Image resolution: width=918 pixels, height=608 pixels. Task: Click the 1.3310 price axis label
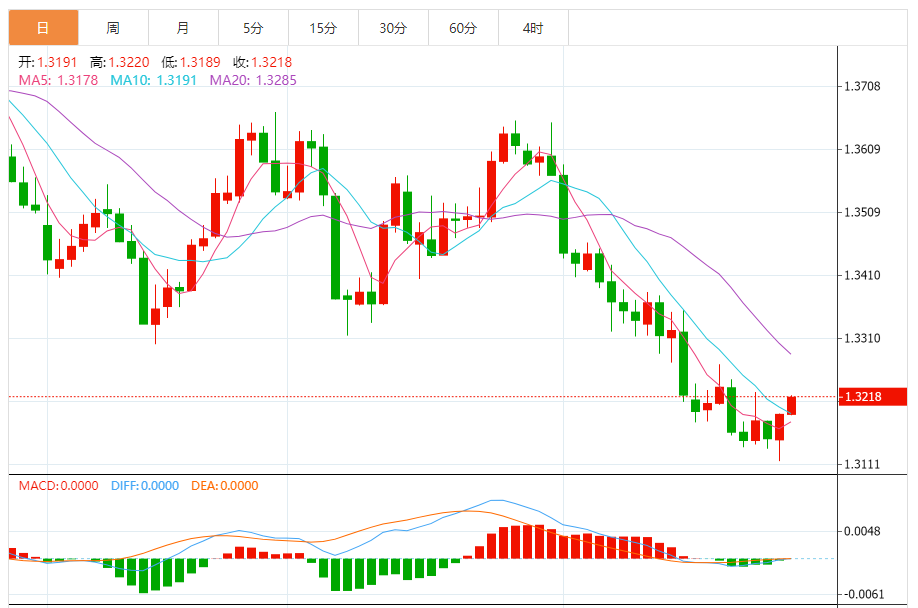(862, 338)
